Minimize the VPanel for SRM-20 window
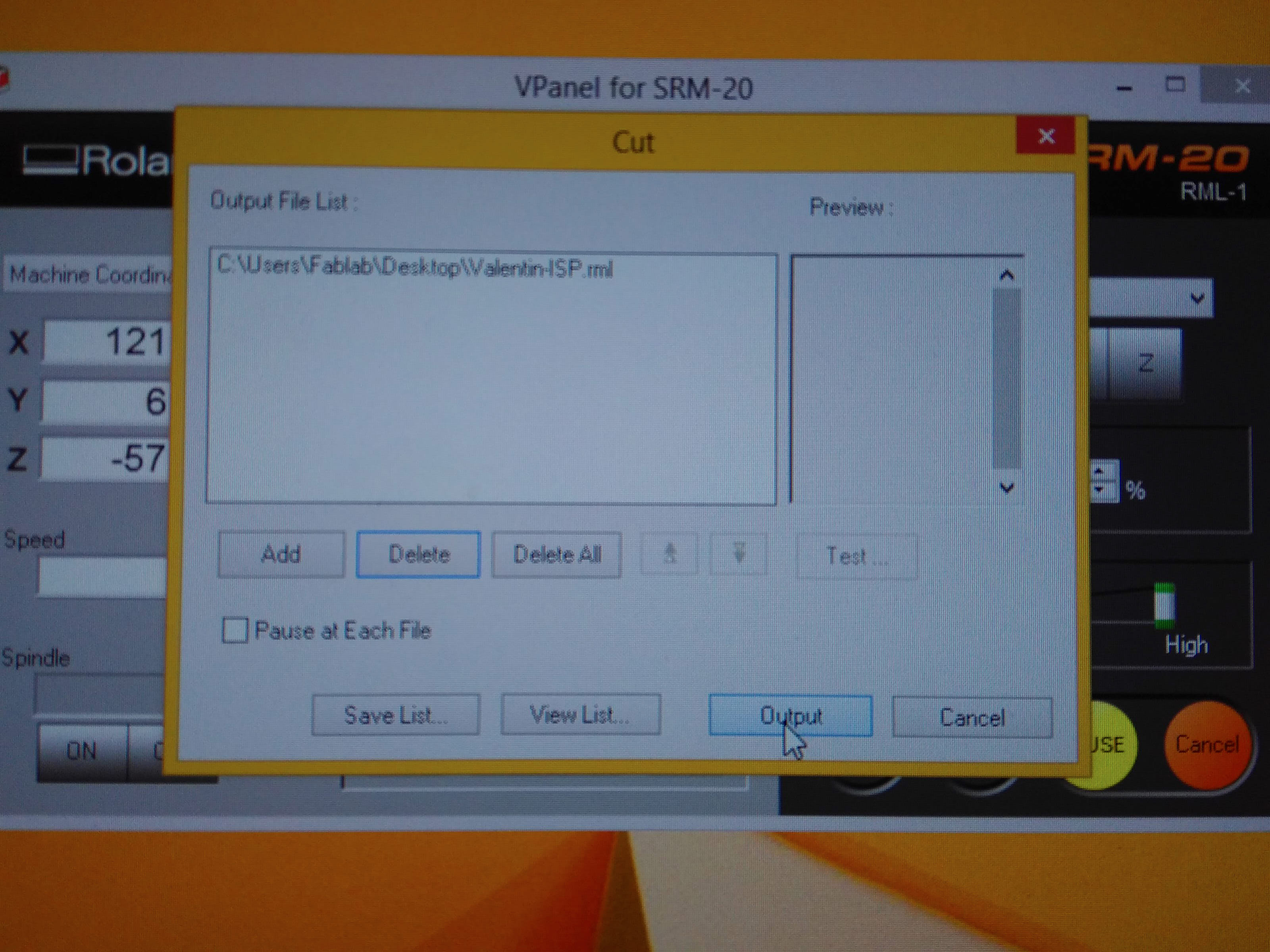 click(1124, 88)
